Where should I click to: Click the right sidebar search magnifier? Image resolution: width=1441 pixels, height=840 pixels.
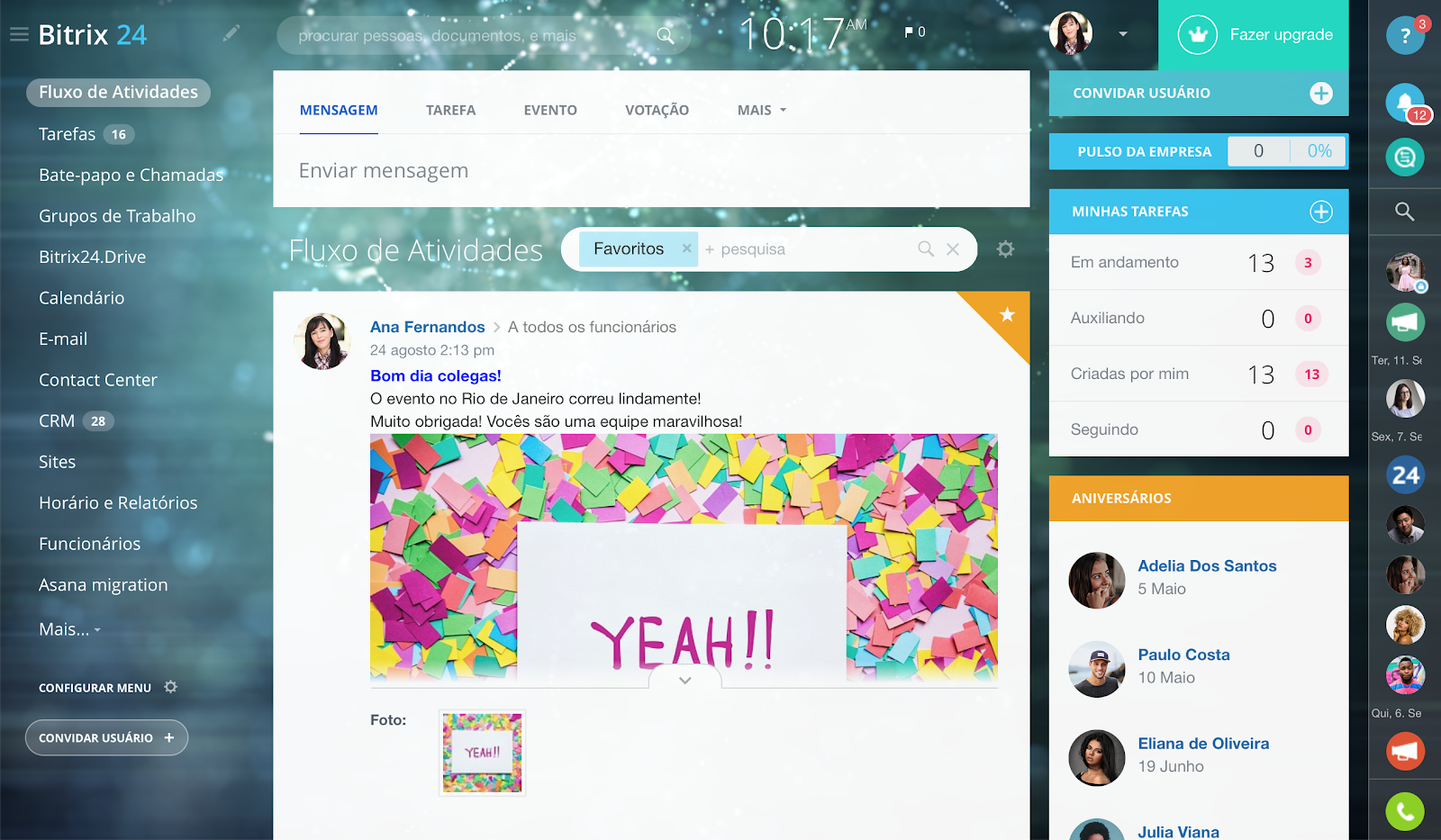(x=1405, y=212)
